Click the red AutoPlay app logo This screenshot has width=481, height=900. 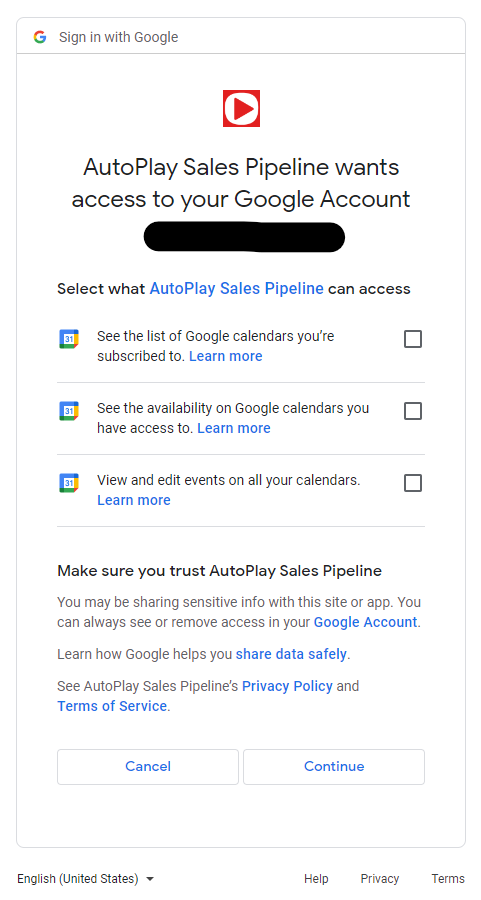[x=242, y=108]
